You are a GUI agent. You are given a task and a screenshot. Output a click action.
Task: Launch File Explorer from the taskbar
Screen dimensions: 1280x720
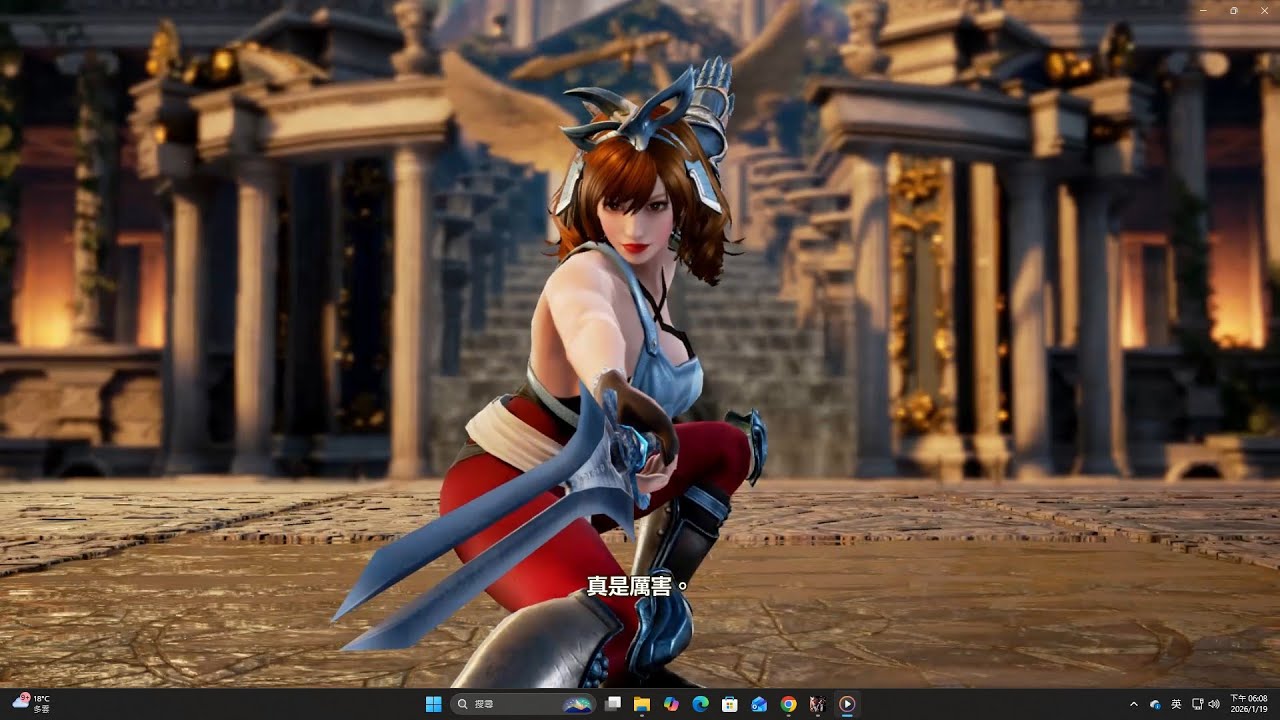[x=642, y=704]
